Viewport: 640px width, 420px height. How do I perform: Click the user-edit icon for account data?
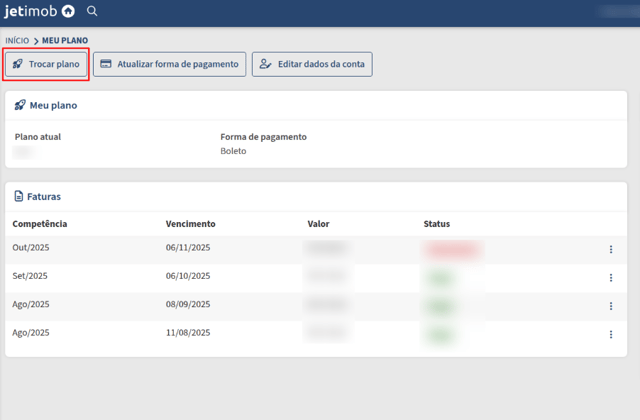[x=265, y=64]
